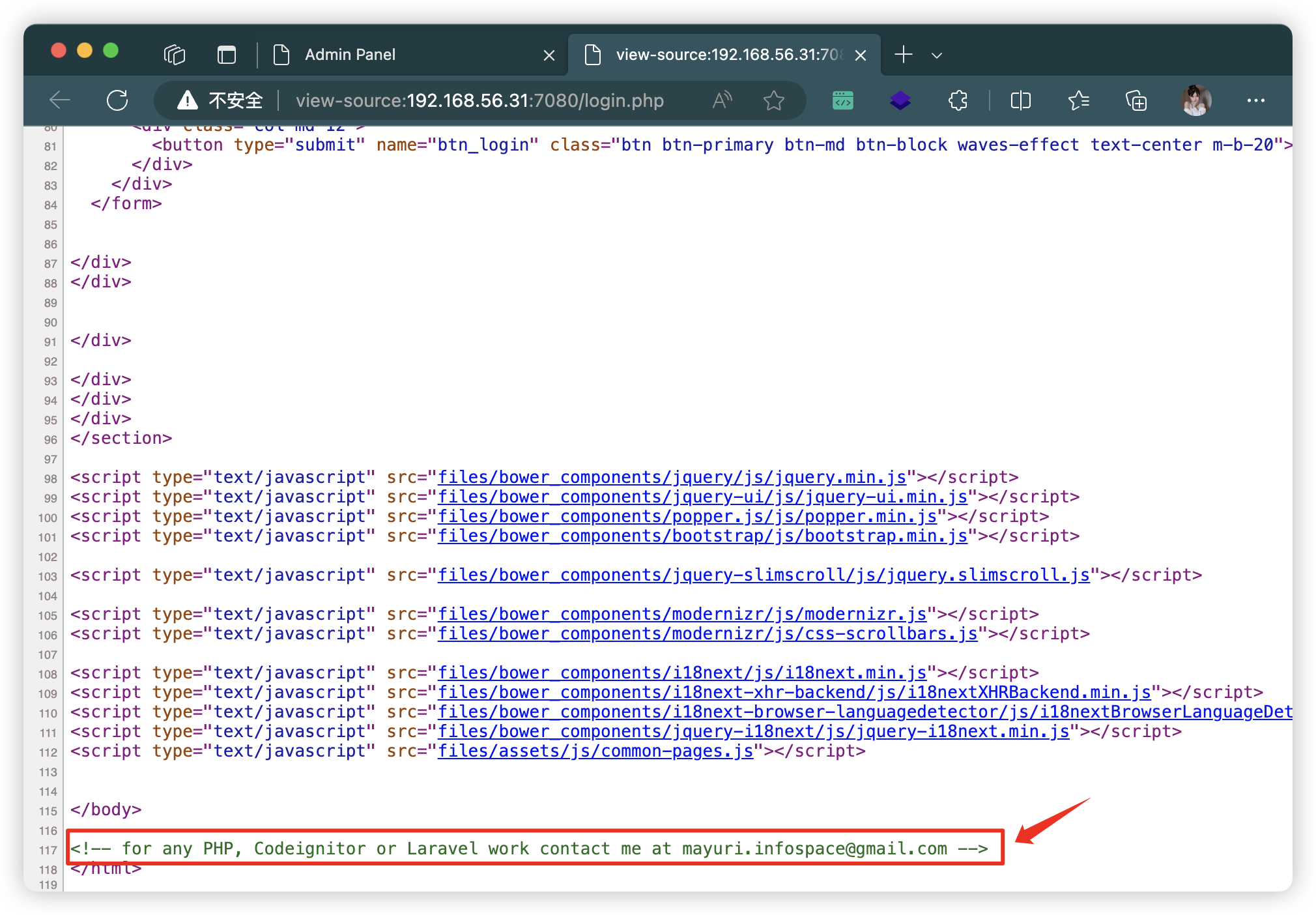Open the green code window extension icon

843,100
